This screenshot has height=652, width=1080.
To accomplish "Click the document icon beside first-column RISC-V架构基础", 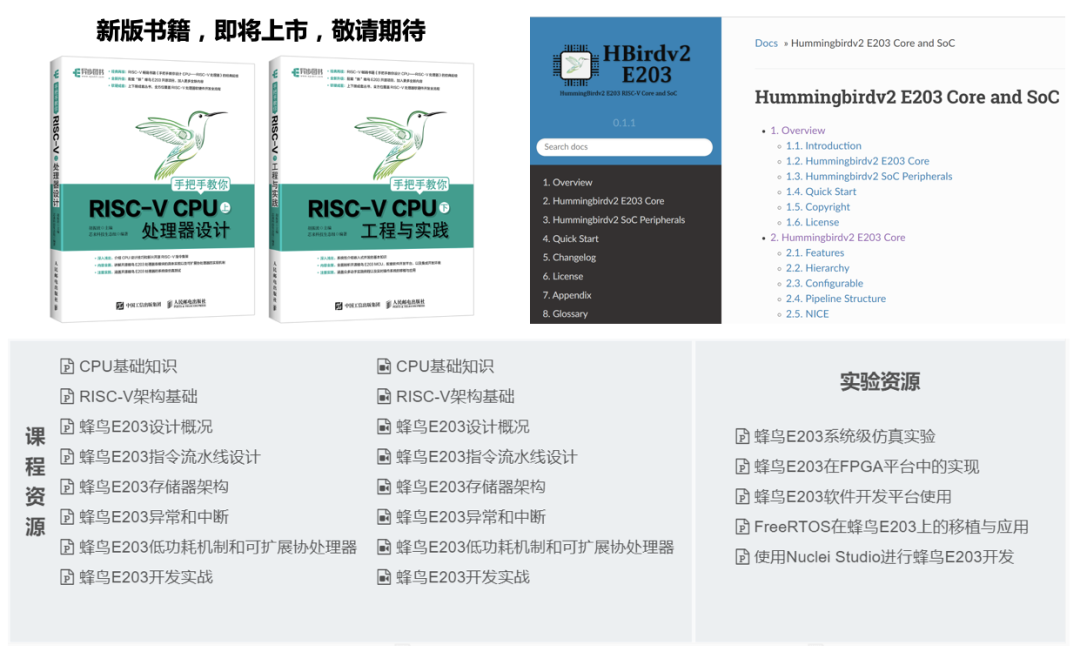I will [x=67, y=397].
